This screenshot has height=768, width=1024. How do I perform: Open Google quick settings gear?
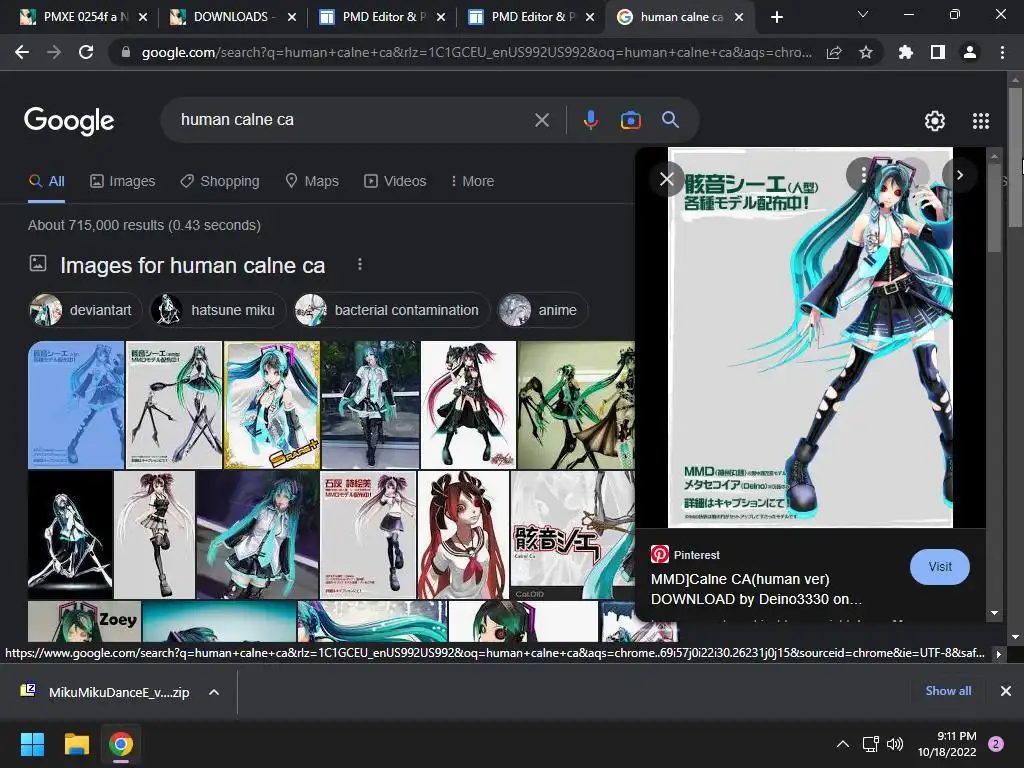935,121
